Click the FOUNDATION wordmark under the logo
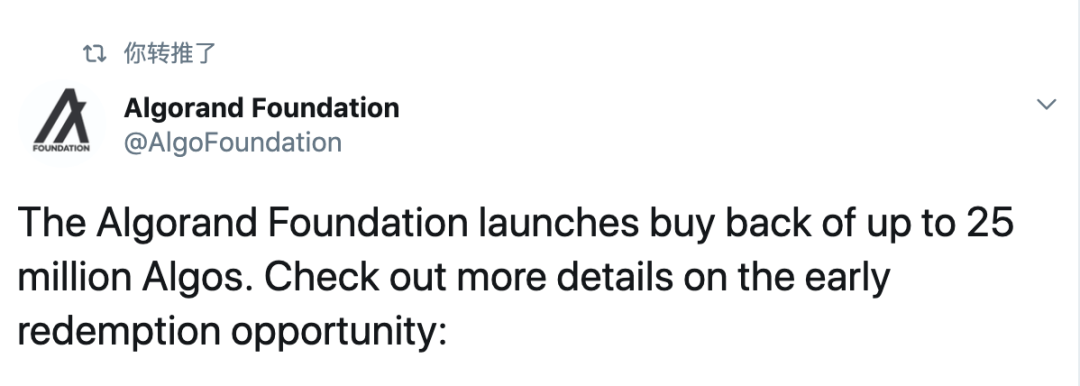Screen dimensions: 1080x386 tap(61, 148)
